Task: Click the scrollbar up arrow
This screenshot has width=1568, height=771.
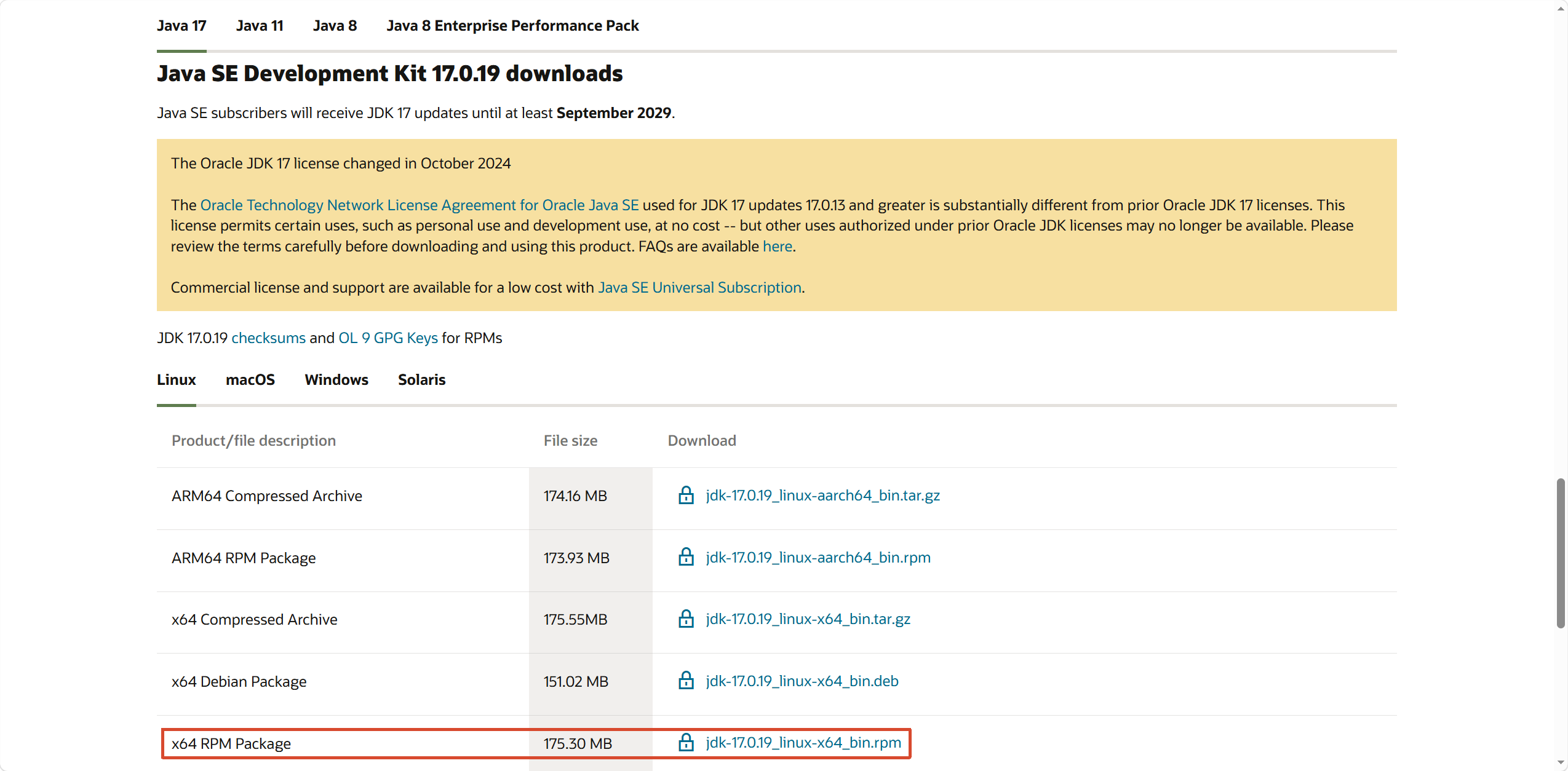Action: (x=1560, y=9)
